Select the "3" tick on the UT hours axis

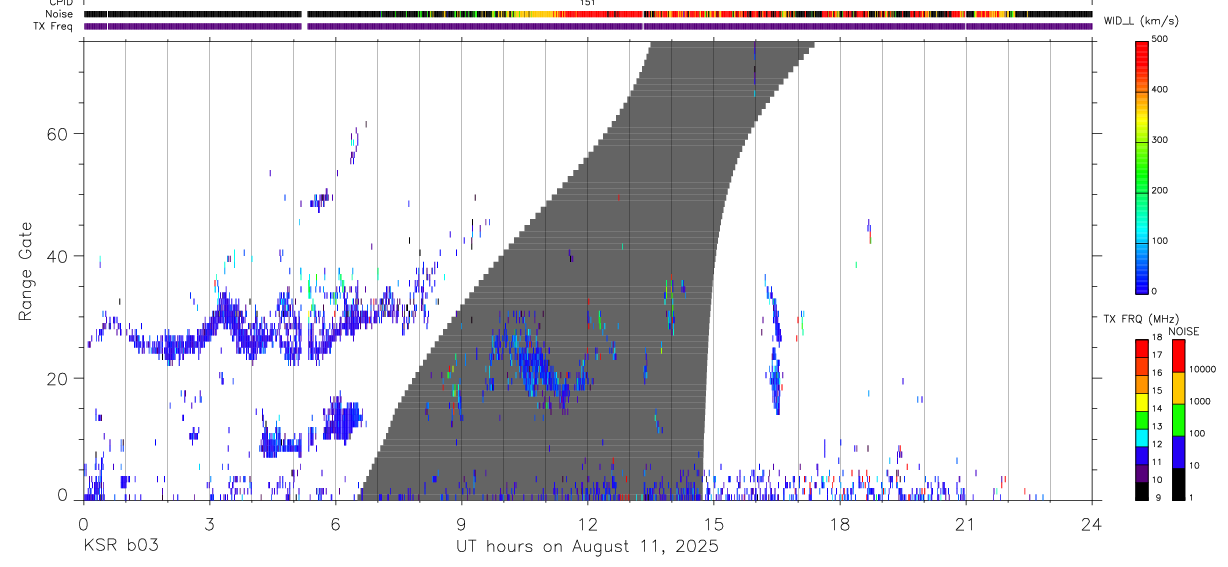pyautogui.click(x=209, y=523)
